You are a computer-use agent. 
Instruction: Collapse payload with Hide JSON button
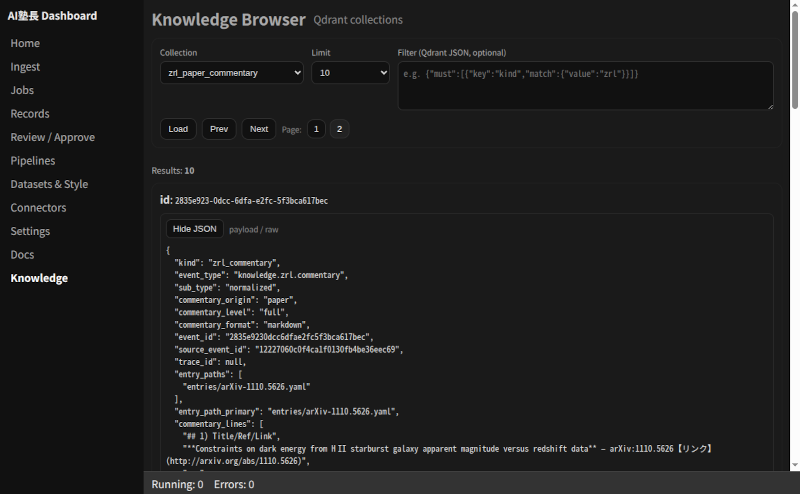(x=194, y=229)
